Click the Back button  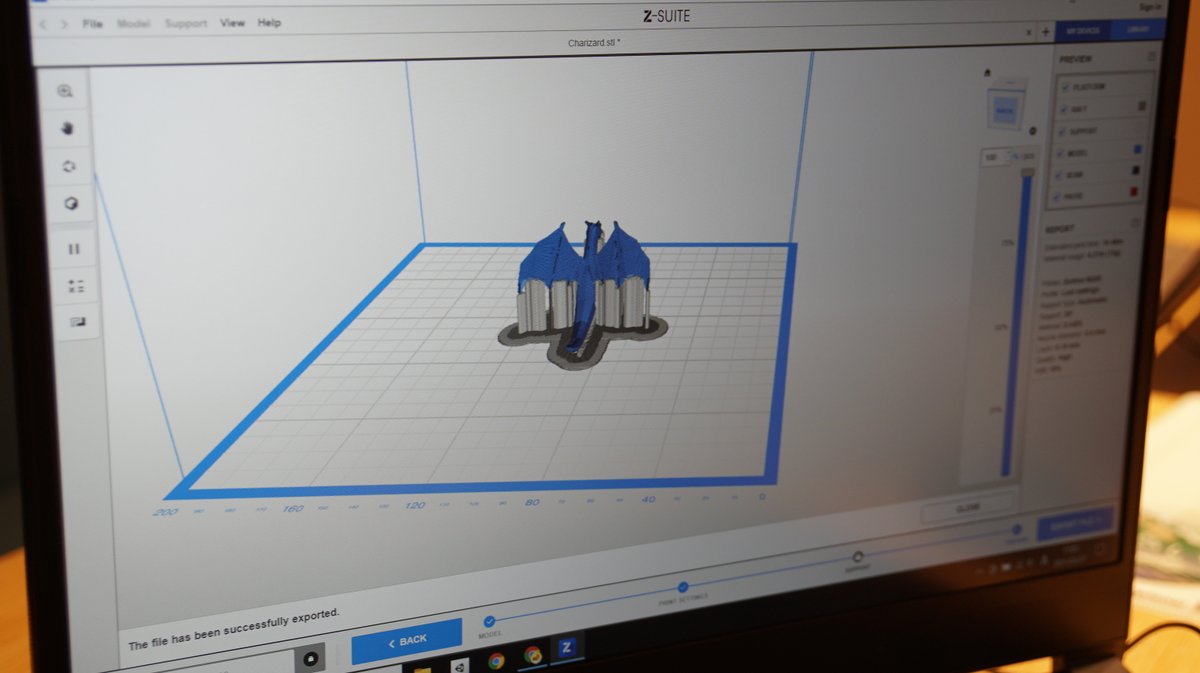(407, 640)
